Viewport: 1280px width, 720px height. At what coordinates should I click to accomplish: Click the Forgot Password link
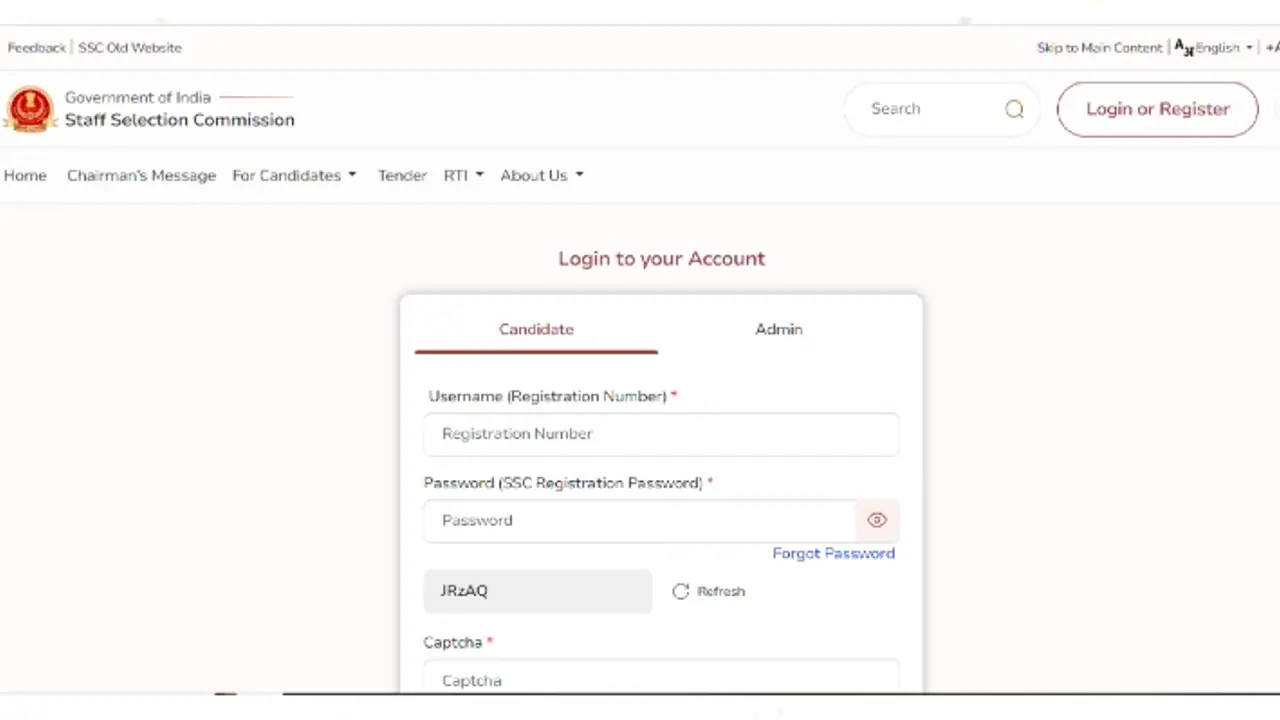point(833,553)
